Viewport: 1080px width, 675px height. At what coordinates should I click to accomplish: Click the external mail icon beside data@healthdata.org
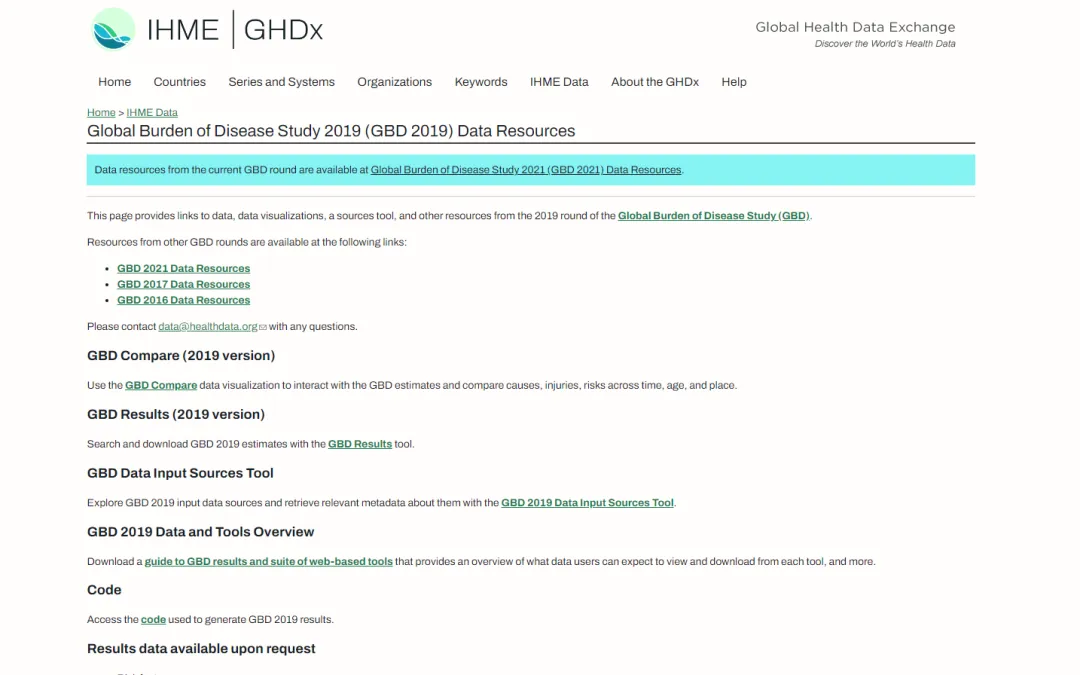point(262,327)
